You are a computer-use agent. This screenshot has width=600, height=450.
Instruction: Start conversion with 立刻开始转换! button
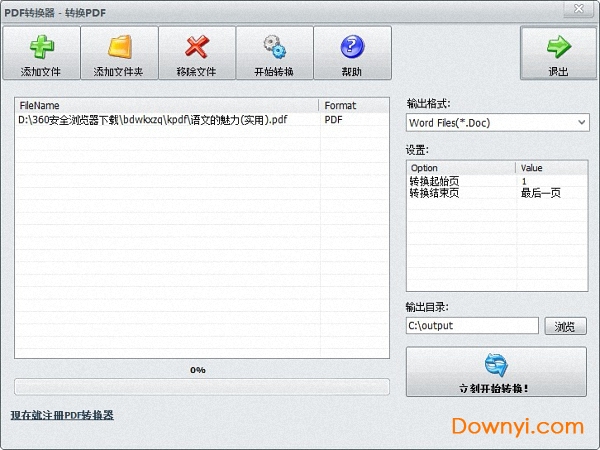point(496,372)
